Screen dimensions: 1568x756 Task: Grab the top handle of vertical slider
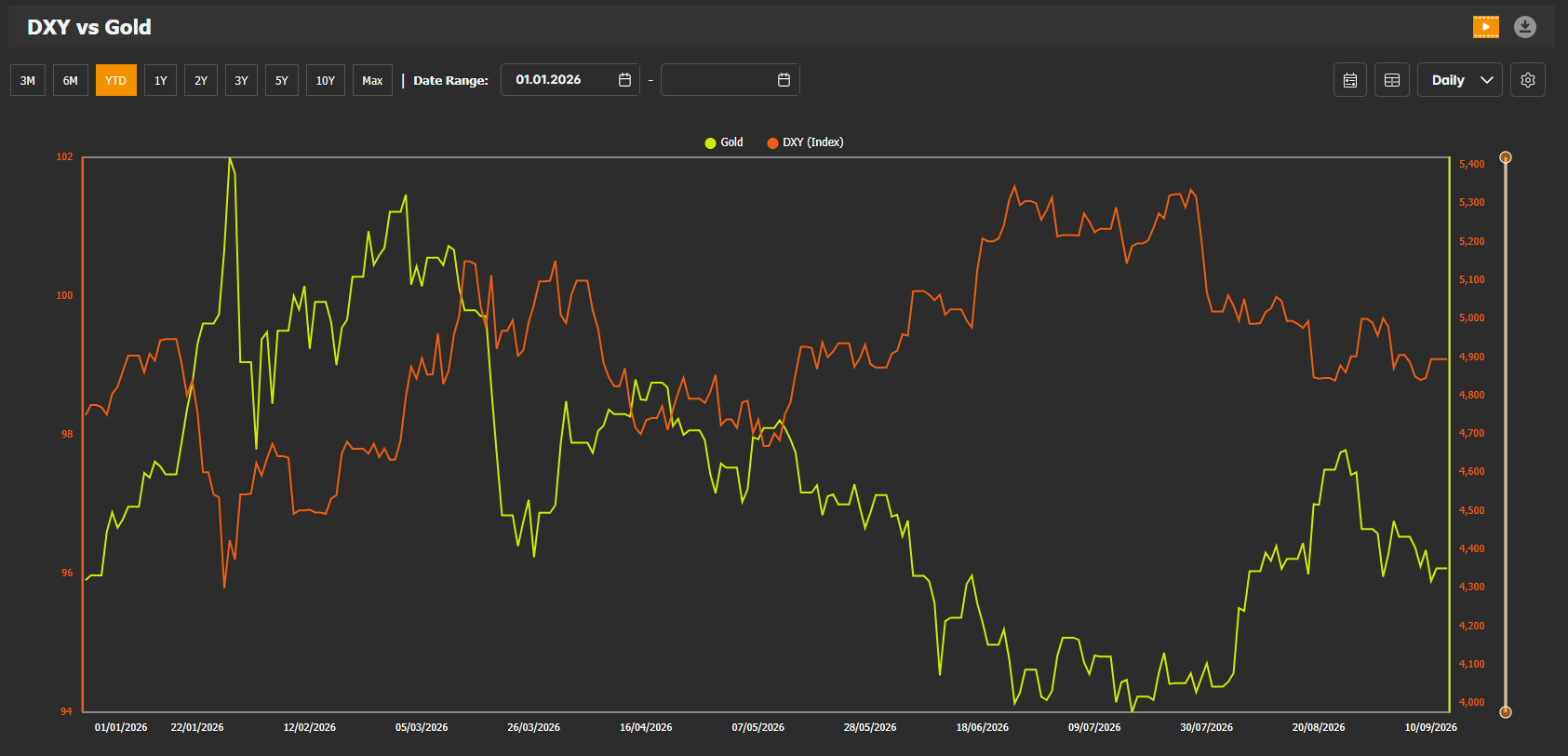point(1506,157)
